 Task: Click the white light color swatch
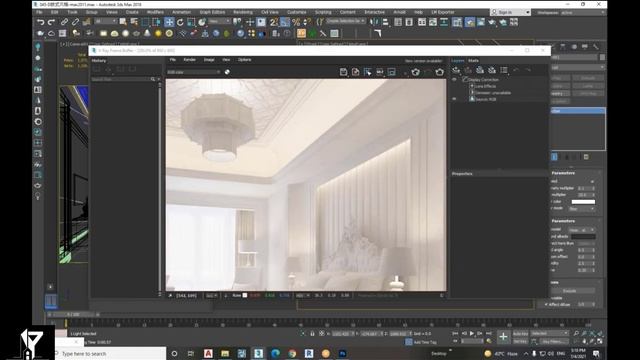583,202
